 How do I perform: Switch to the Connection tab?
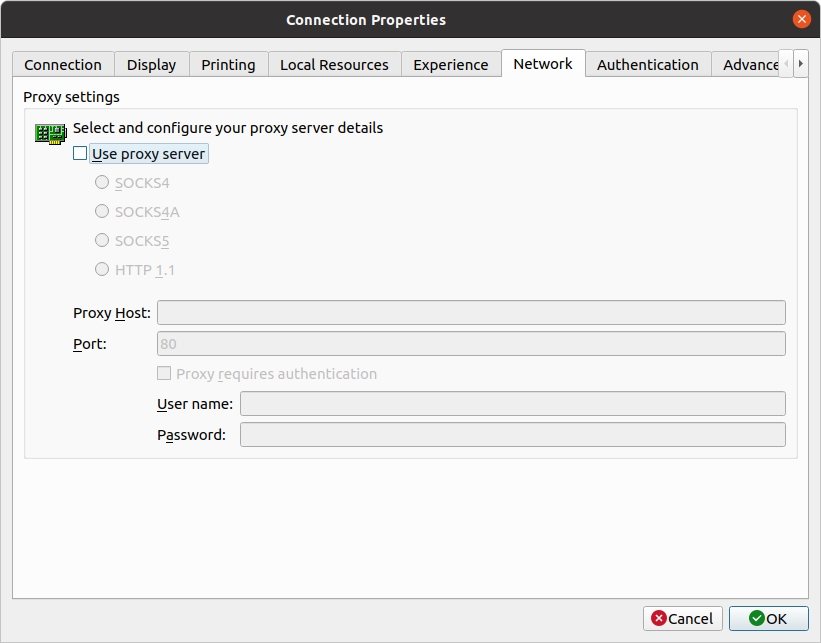(x=63, y=65)
